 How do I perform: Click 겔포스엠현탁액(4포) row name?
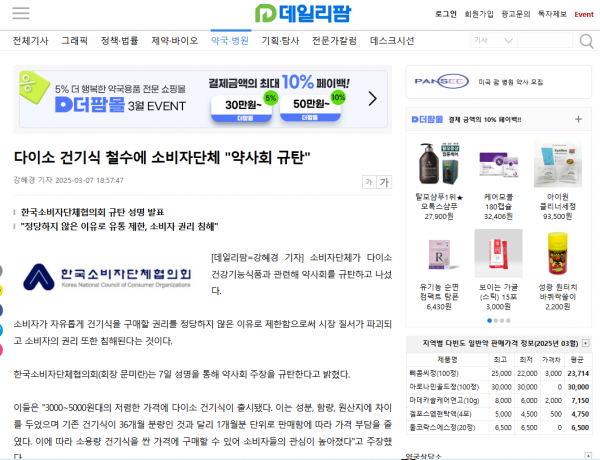(440, 414)
